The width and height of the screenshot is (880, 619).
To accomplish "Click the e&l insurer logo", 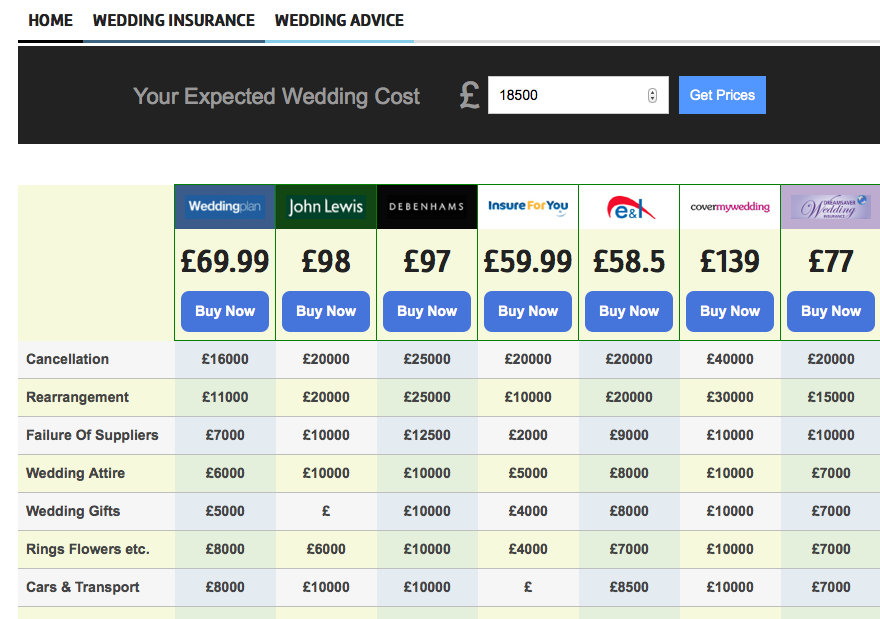I will tap(629, 207).
